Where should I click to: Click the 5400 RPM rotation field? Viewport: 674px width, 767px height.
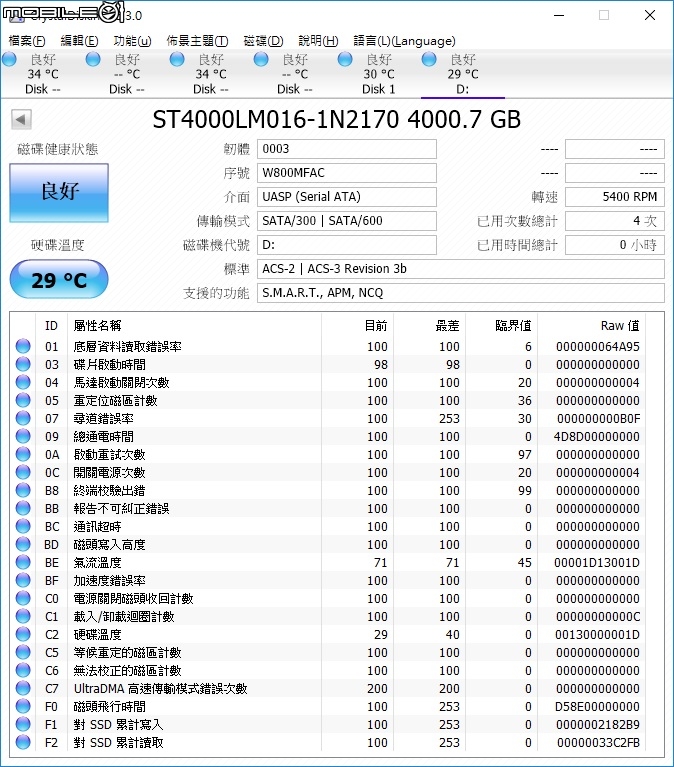[x=615, y=197]
